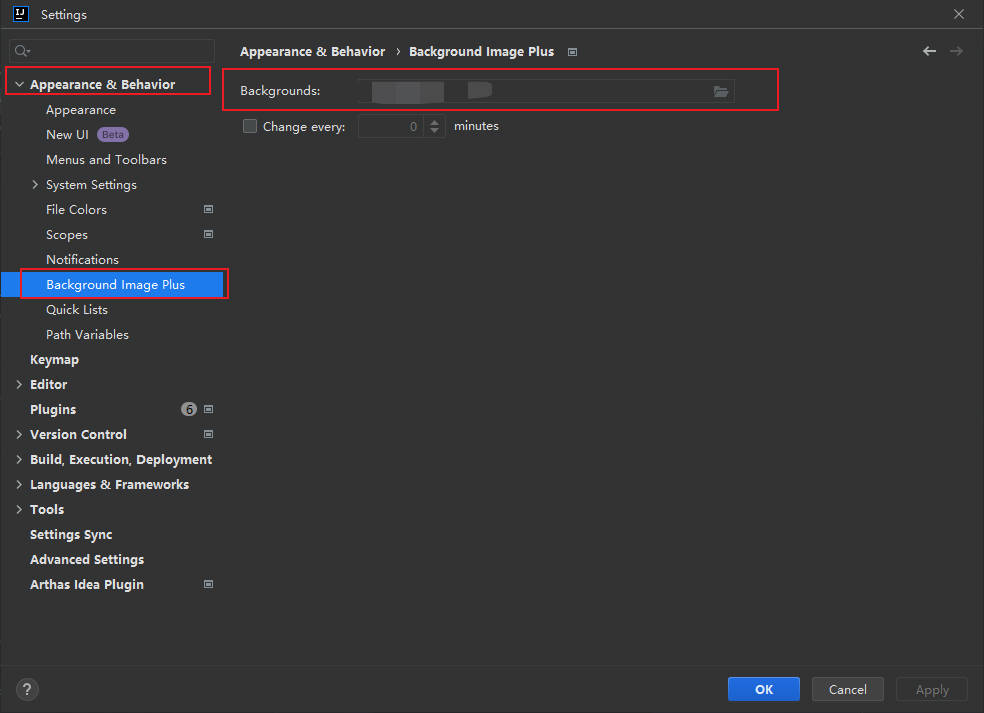Image resolution: width=984 pixels, height=713 pixels.
Task: Open the New UI settings page
Action: pos(67,134)
